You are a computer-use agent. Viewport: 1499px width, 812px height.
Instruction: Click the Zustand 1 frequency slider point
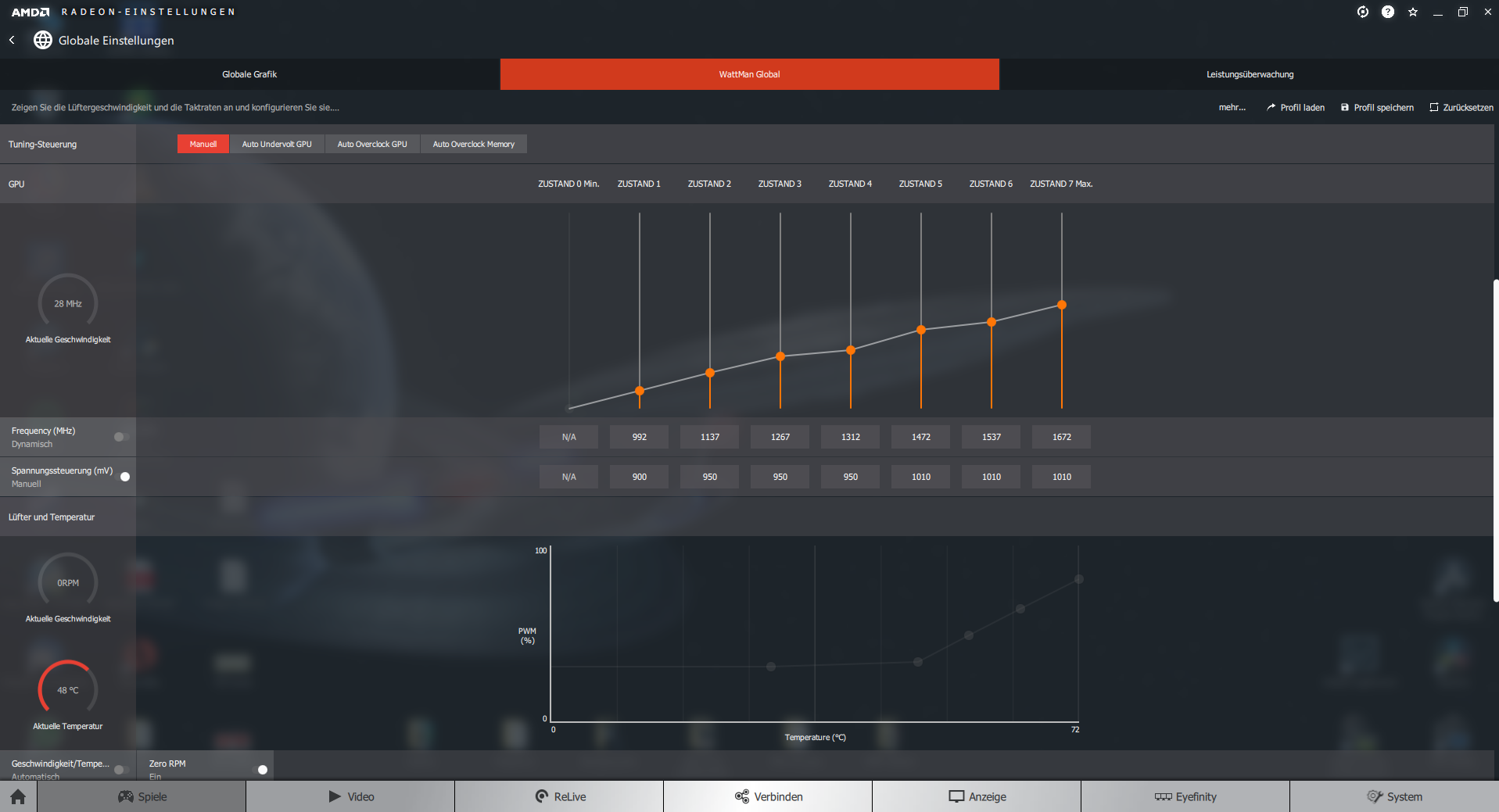point(640,390)
